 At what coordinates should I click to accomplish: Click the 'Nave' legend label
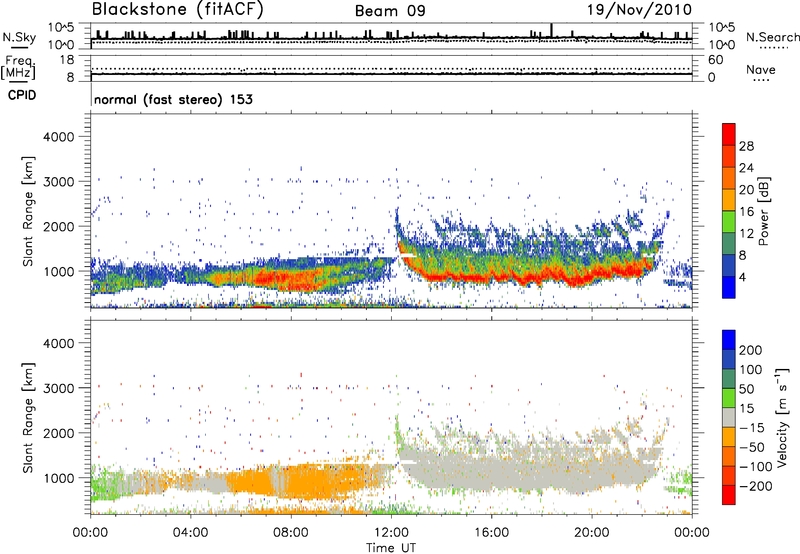tap(761, 70)
